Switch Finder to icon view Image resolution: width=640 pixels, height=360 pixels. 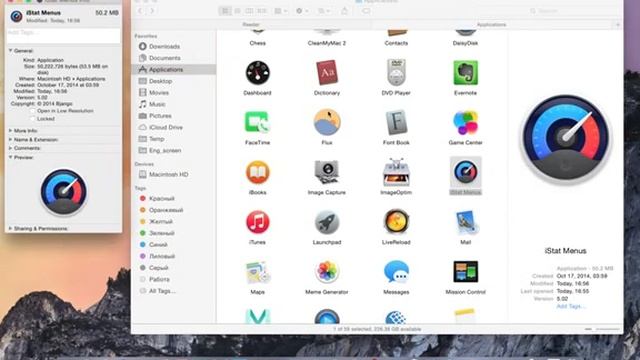click(225, 11)
